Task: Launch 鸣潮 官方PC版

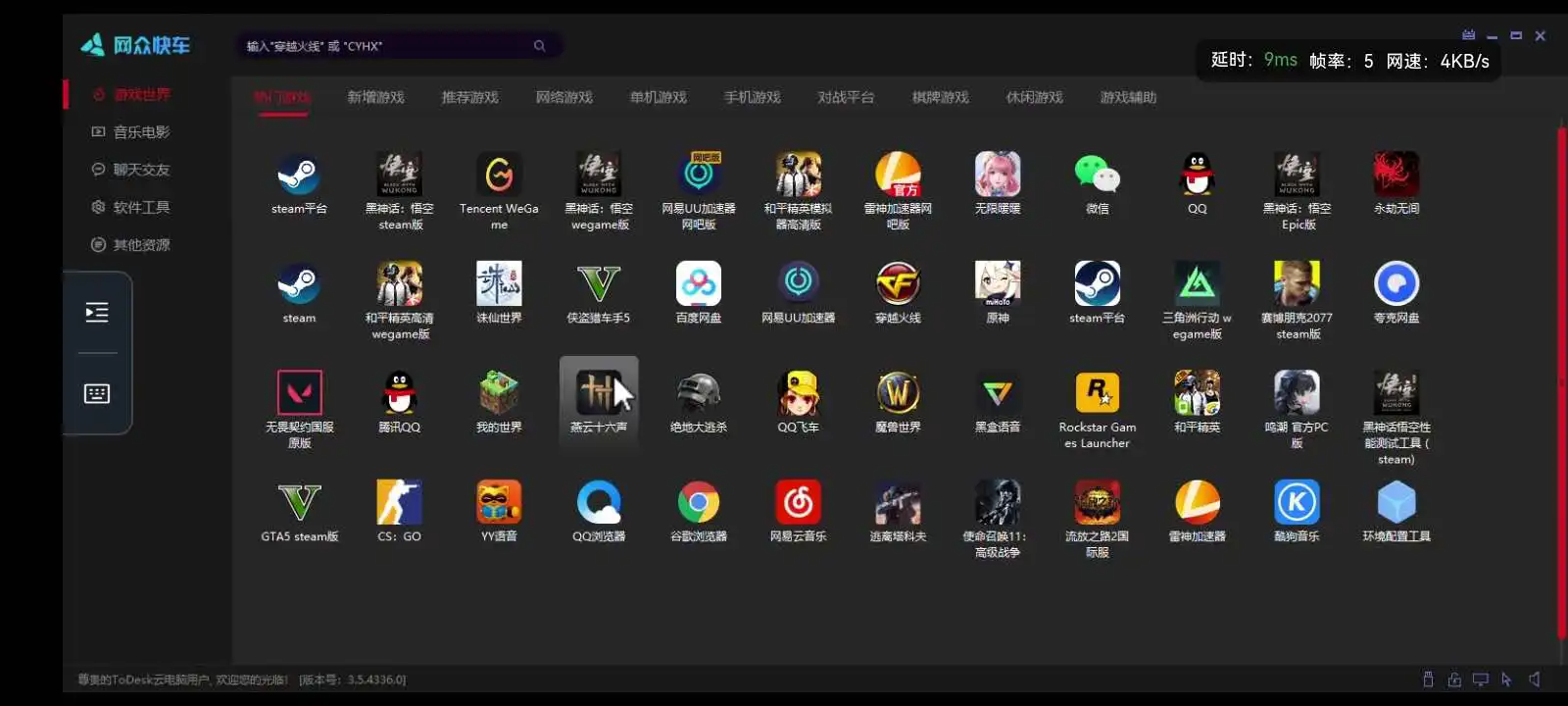Action: tap(1298, 393)
